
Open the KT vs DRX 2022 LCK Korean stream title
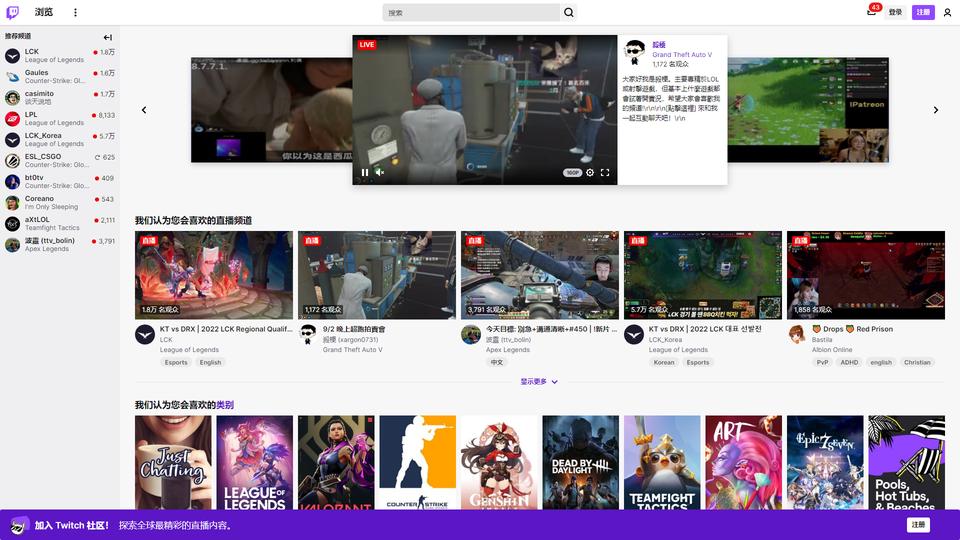click(705, 329)
